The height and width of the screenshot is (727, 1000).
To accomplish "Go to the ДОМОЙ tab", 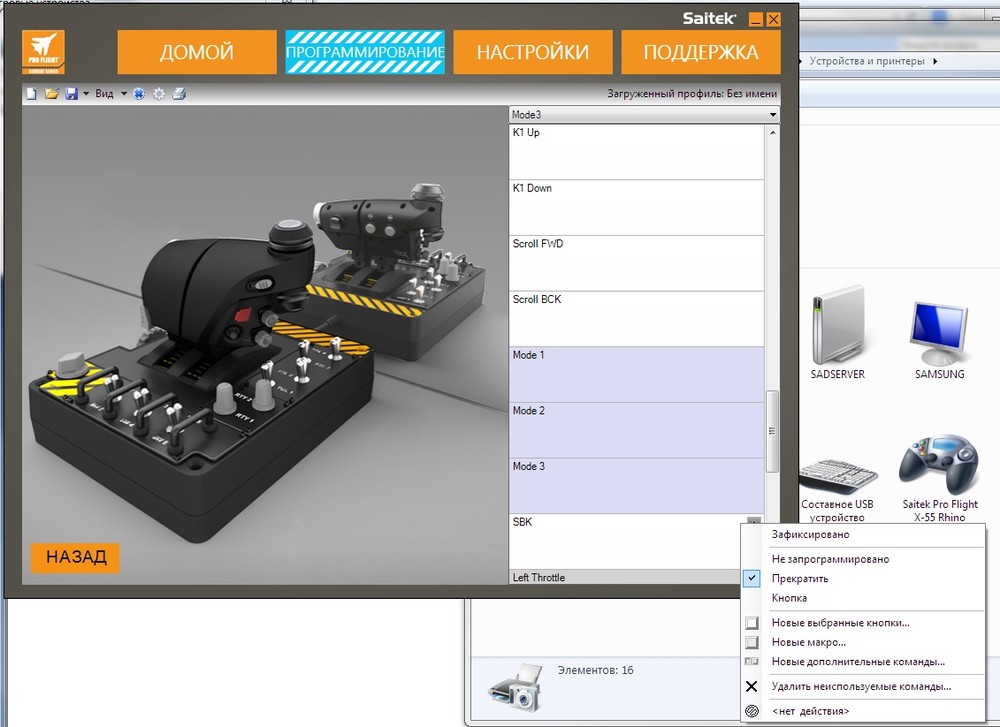I will [x=196, y=52].
